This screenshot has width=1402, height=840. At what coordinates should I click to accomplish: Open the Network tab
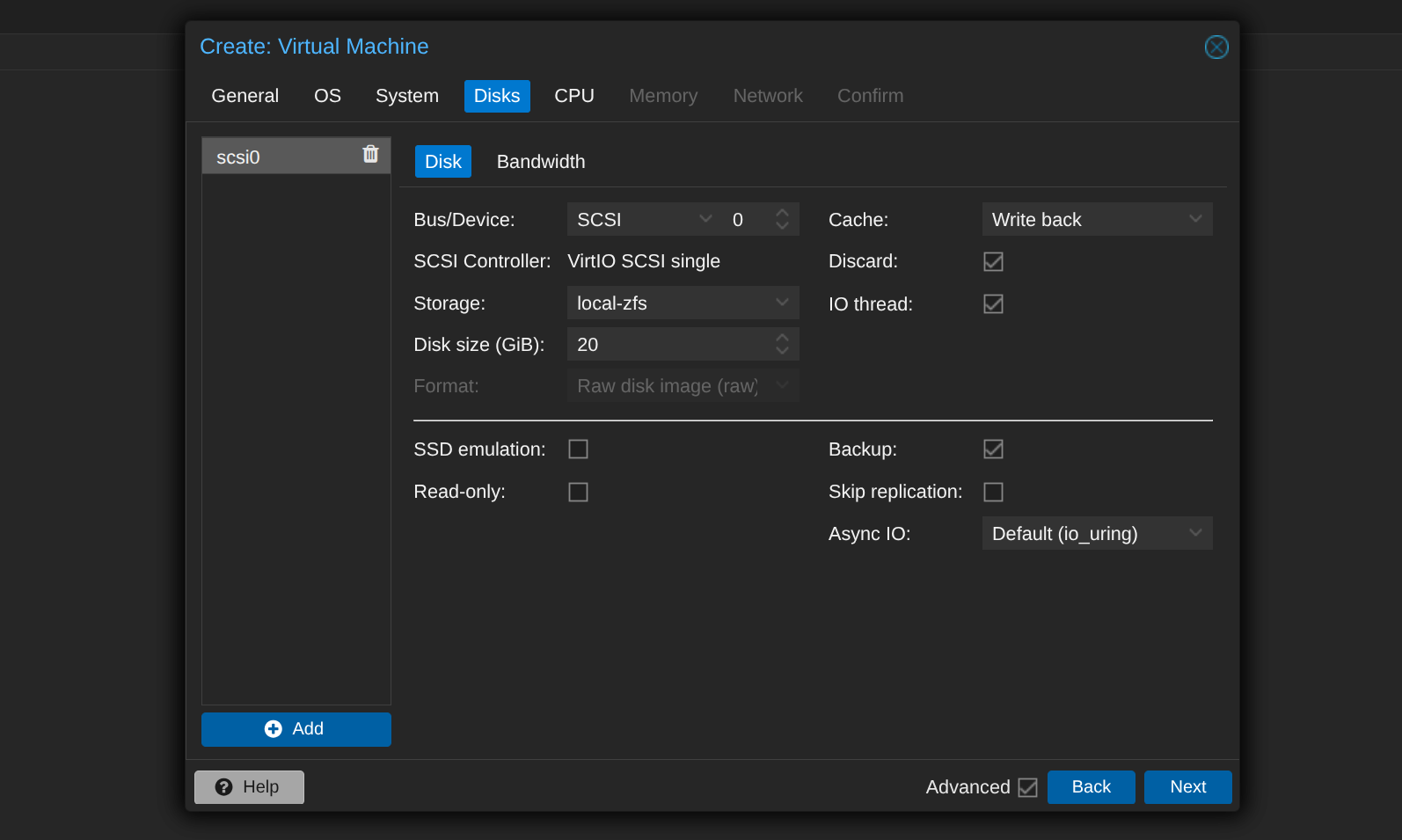click(768, 96)
